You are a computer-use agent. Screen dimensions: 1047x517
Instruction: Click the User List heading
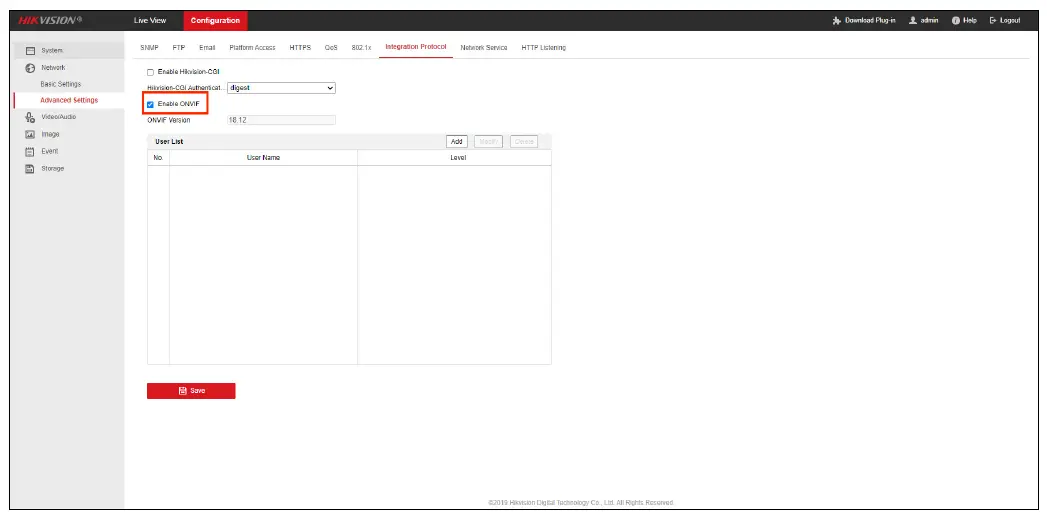(x=169, y=142)
